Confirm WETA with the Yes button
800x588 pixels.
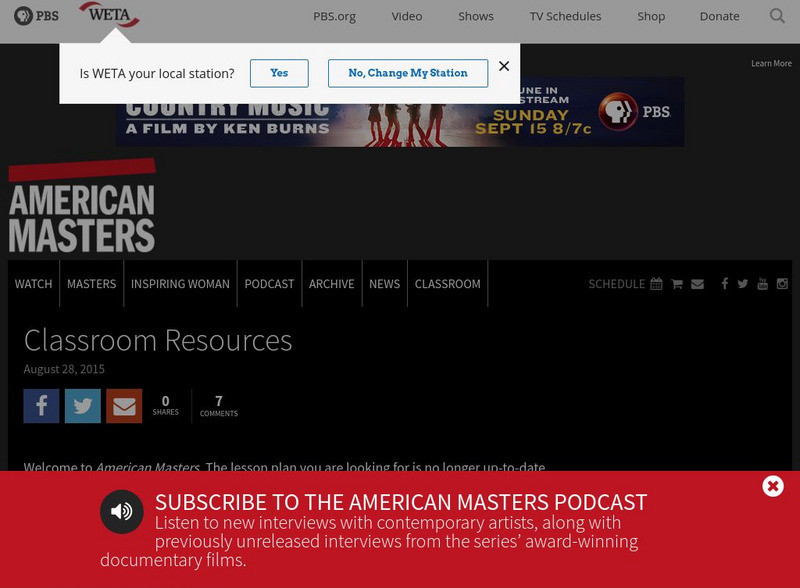coord(279,73)
